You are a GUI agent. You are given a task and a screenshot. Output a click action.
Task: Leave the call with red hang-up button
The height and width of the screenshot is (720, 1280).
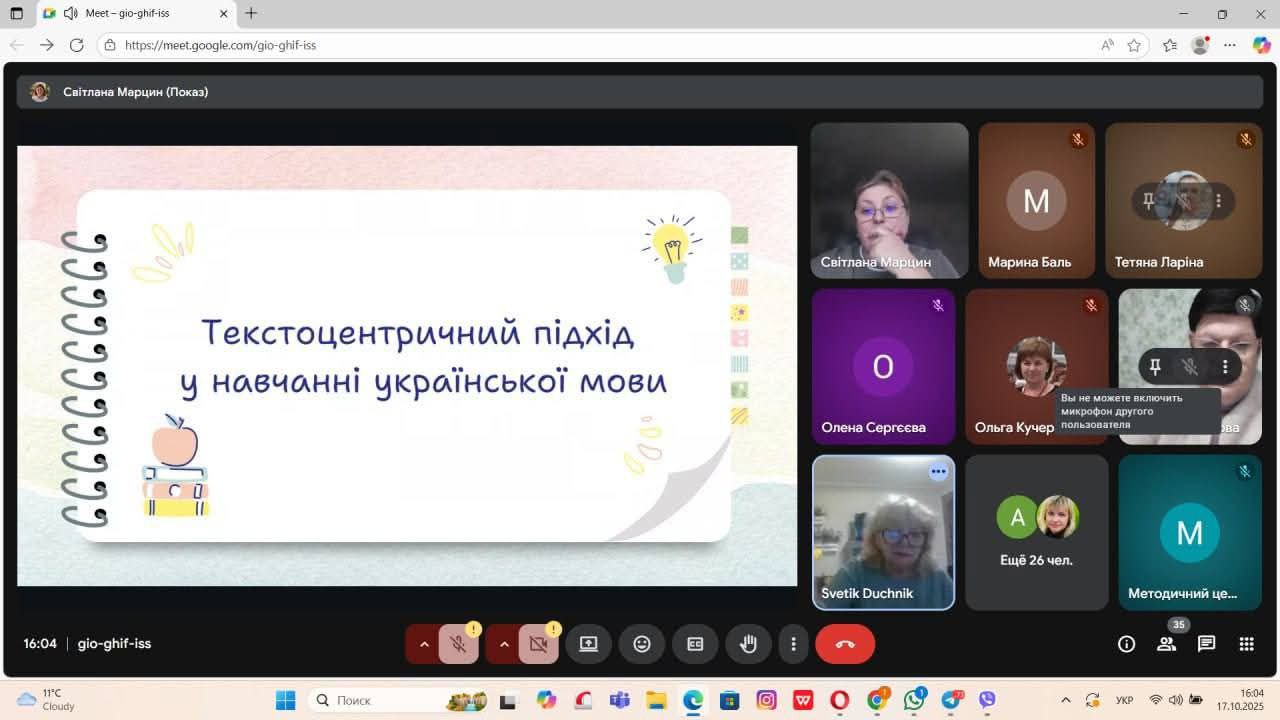[845, 644]
